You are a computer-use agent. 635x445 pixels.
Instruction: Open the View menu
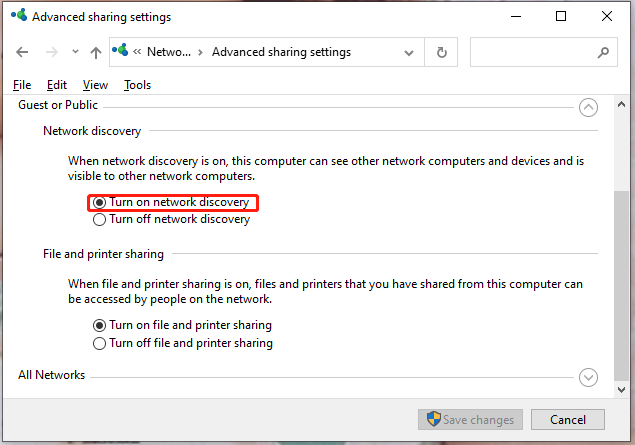pyautogui.click(x=95, y=85)
